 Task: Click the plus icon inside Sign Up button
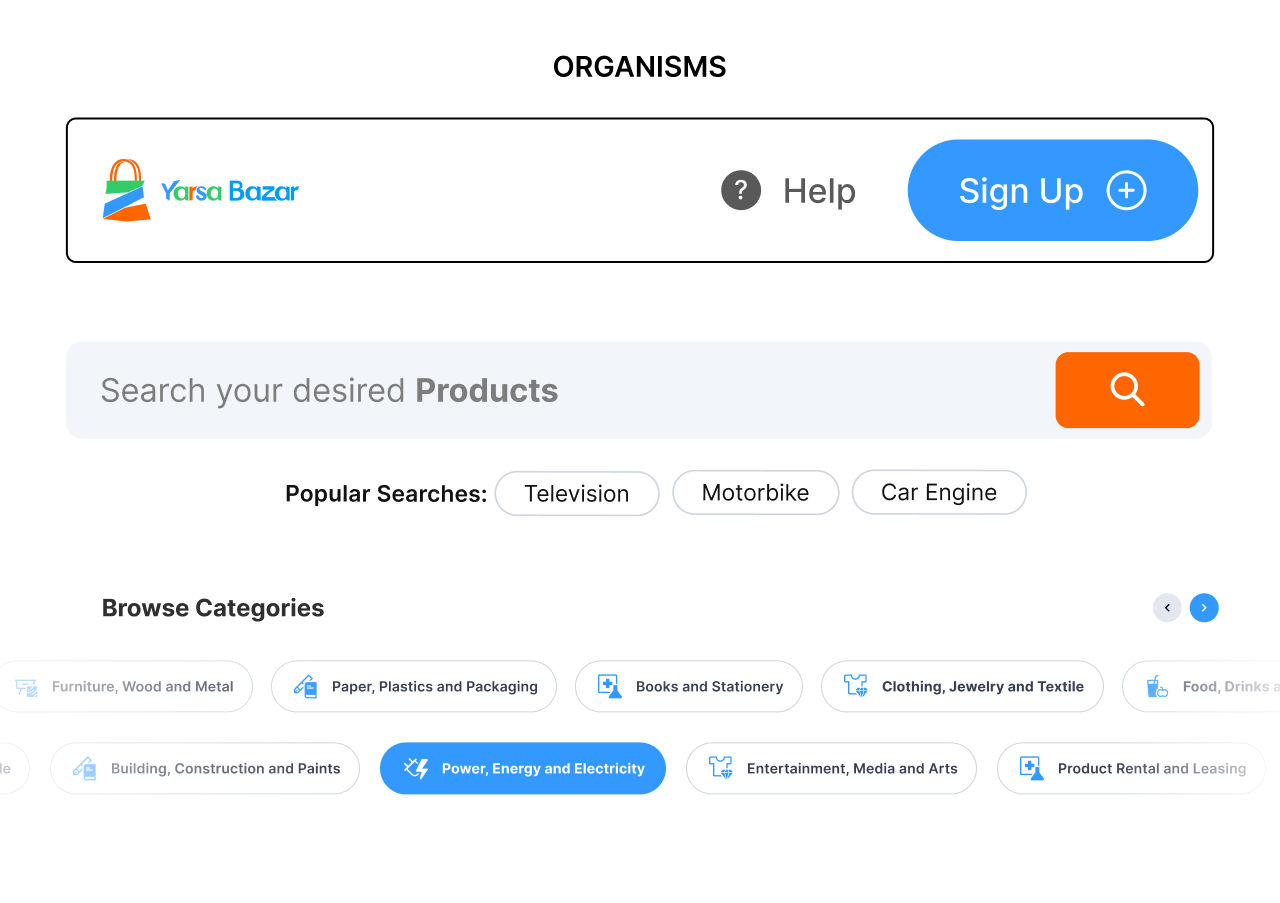click(1126, 190)
